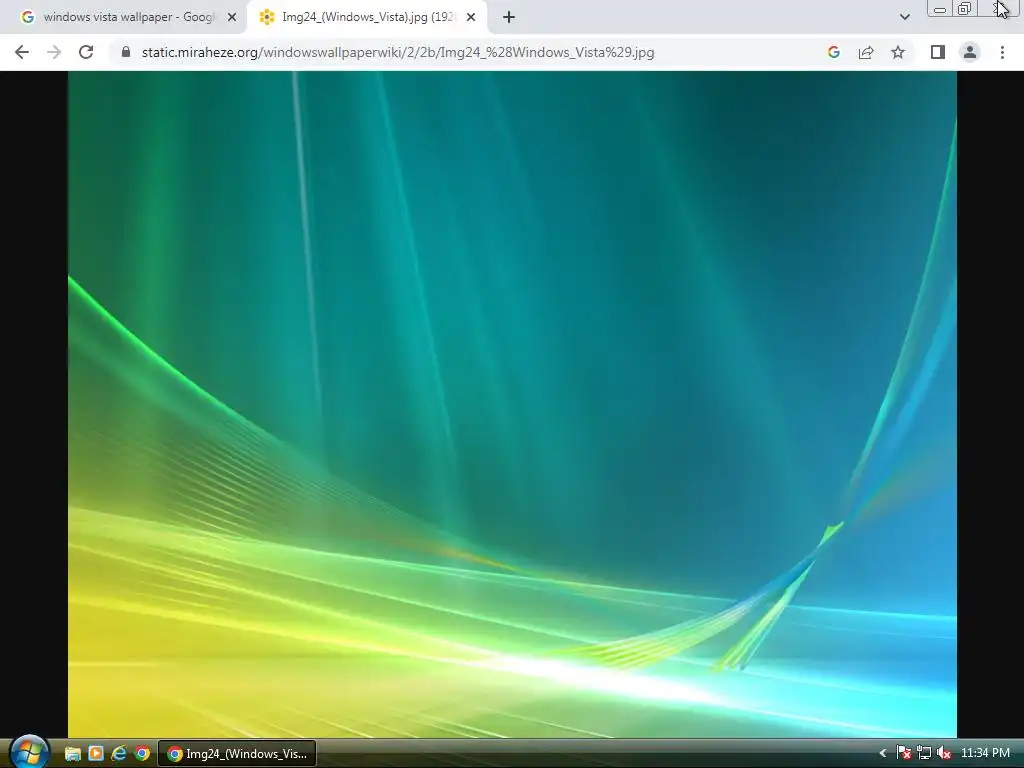Select Img24 Chrome taskbar button
This screenshot has width=1024, height=768.
[237, 754]
